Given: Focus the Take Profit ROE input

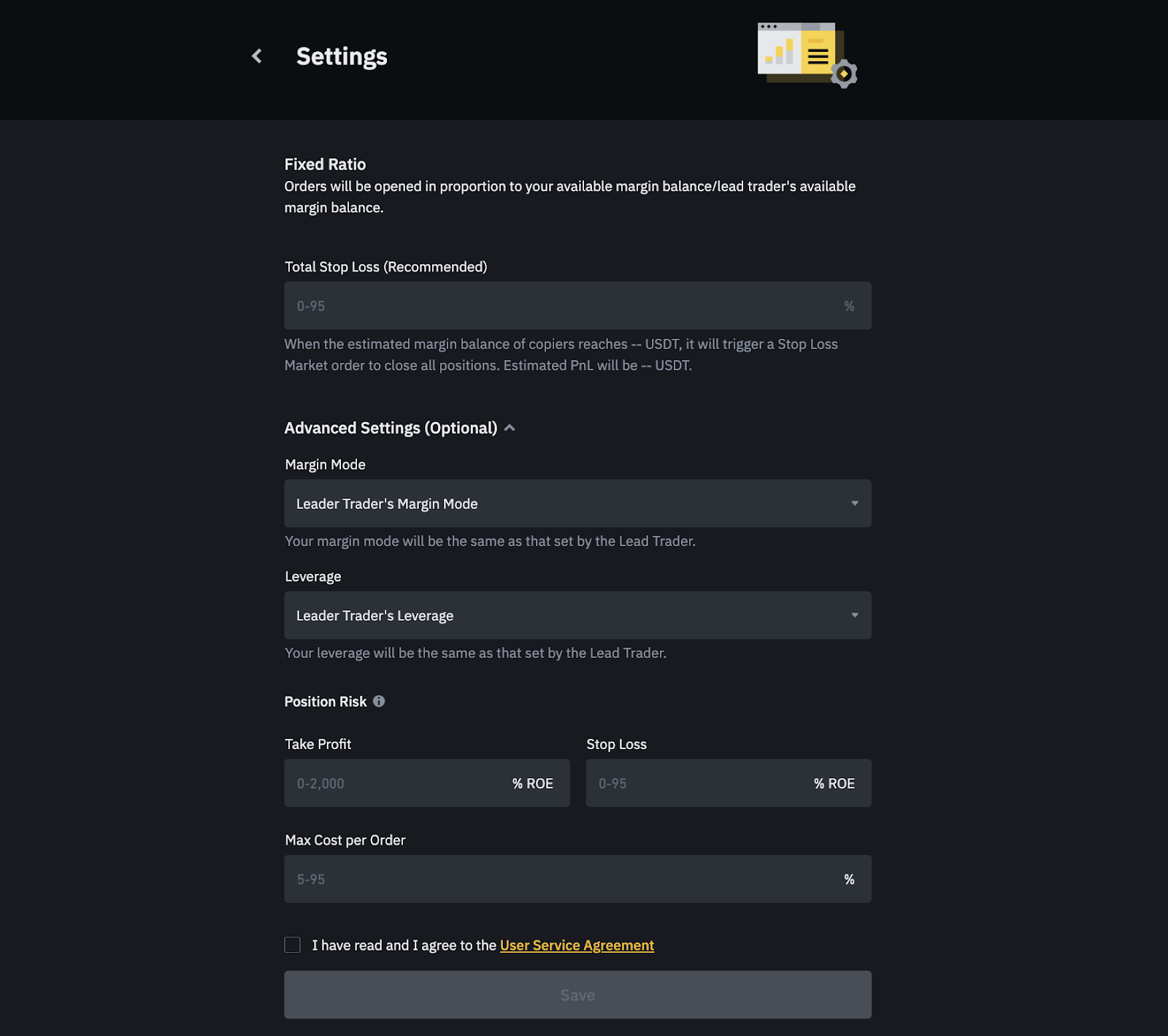Looking at the screenshot, I should pos(426,783).
